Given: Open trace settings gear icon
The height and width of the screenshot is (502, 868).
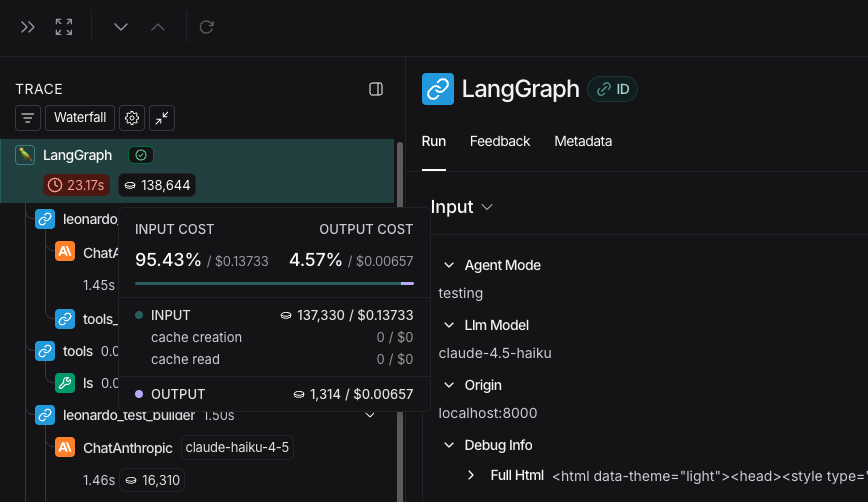Looking at the screenshot, I should [x=131, y=118].
